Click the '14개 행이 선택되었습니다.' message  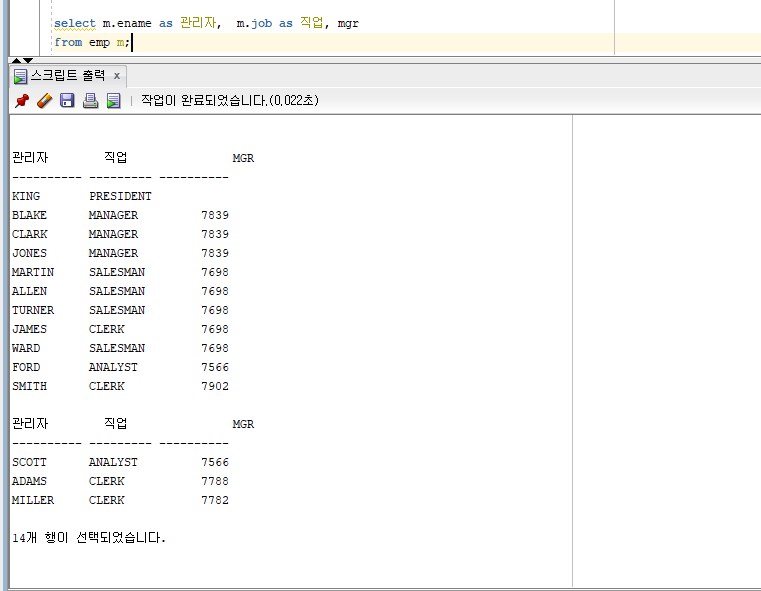89,538
